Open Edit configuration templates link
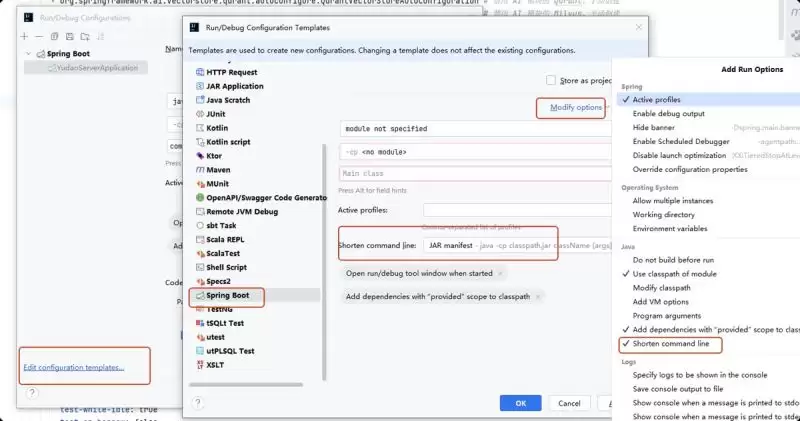The width and height of the screenshot is (800, 421). (74, 367)
